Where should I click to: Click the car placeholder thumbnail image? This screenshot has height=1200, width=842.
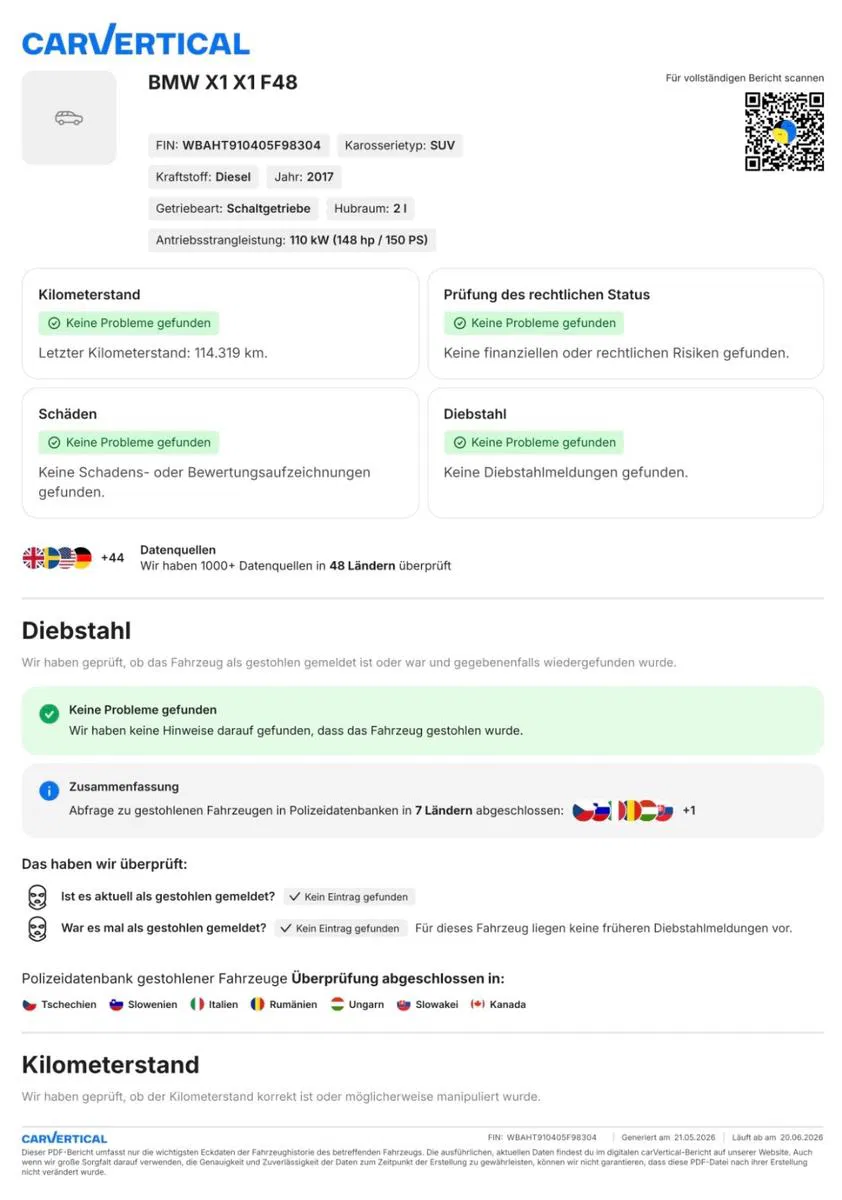point(69,118)
